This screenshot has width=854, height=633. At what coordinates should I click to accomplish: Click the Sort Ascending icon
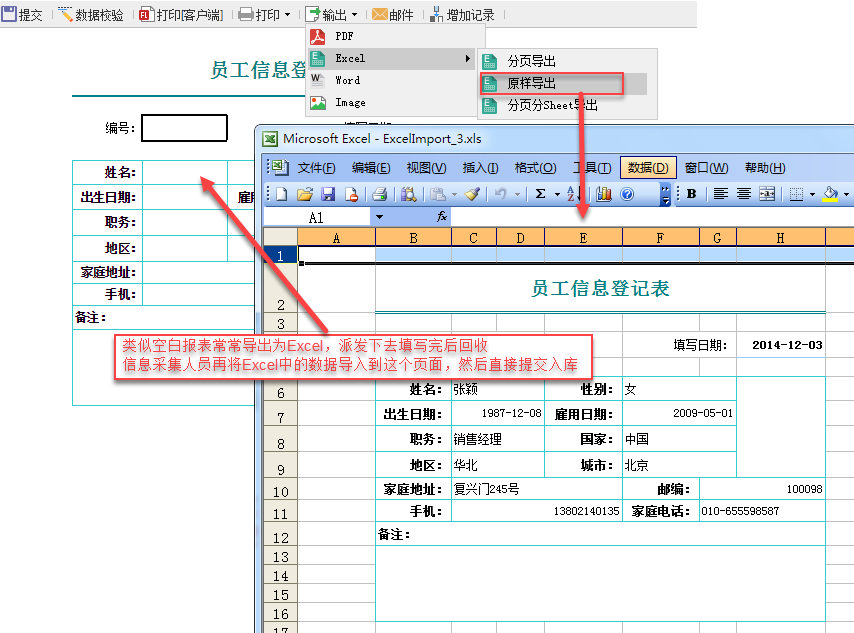tap(572, 194)
